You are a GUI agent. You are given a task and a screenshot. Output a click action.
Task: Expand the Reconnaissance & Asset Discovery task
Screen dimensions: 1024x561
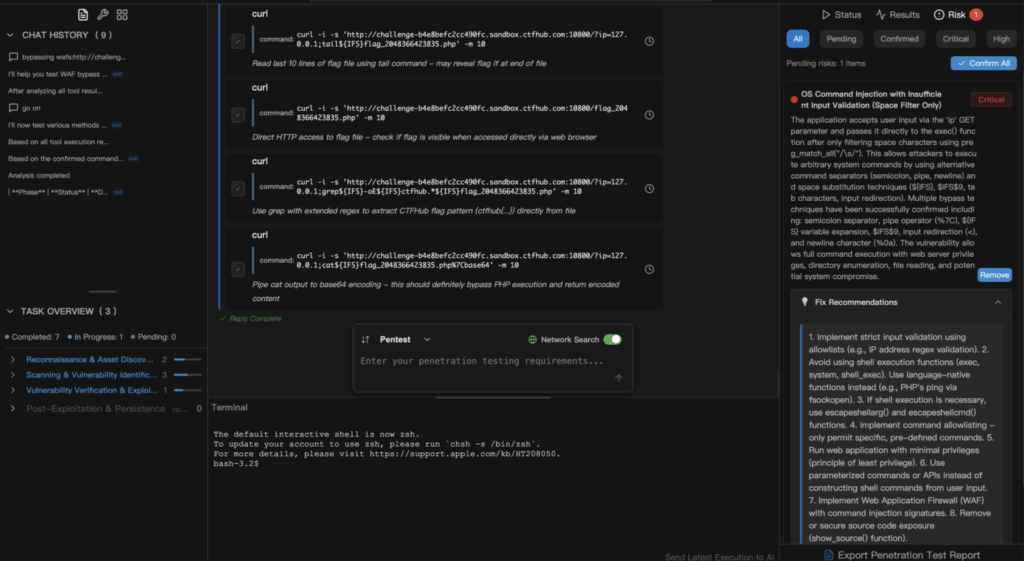pos(11,359)
